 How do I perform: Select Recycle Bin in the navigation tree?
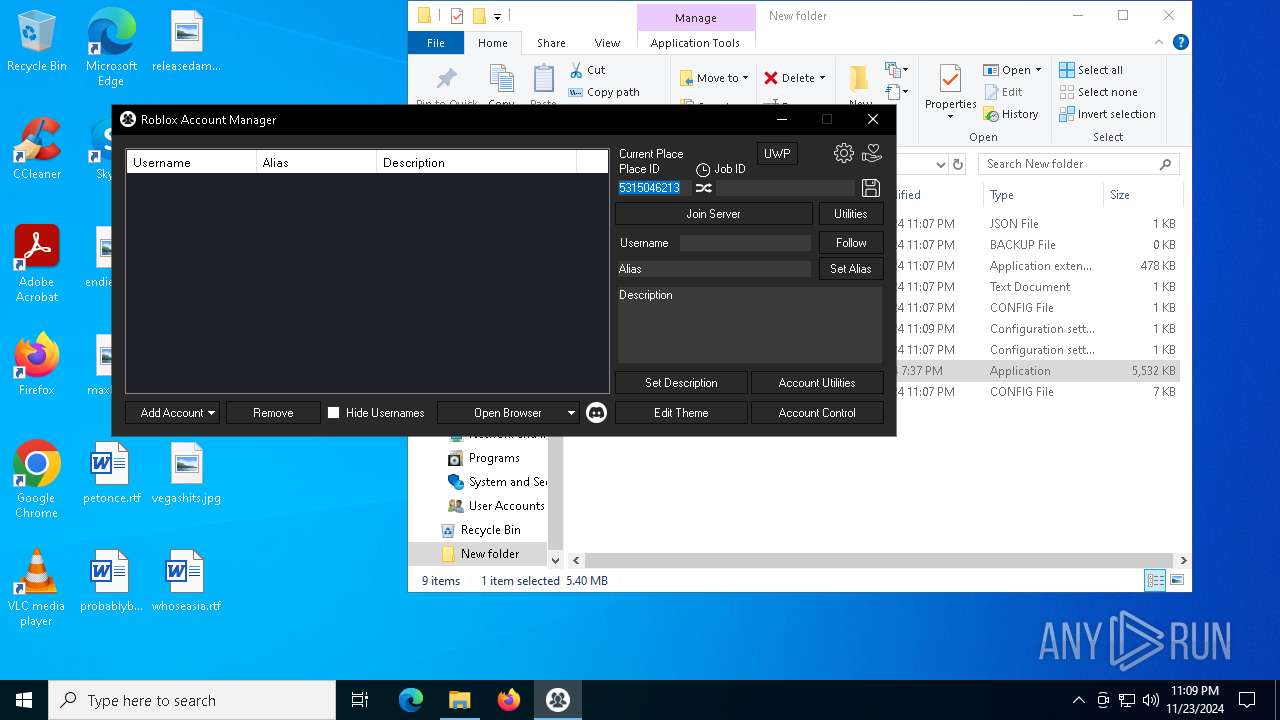(490, 530)
